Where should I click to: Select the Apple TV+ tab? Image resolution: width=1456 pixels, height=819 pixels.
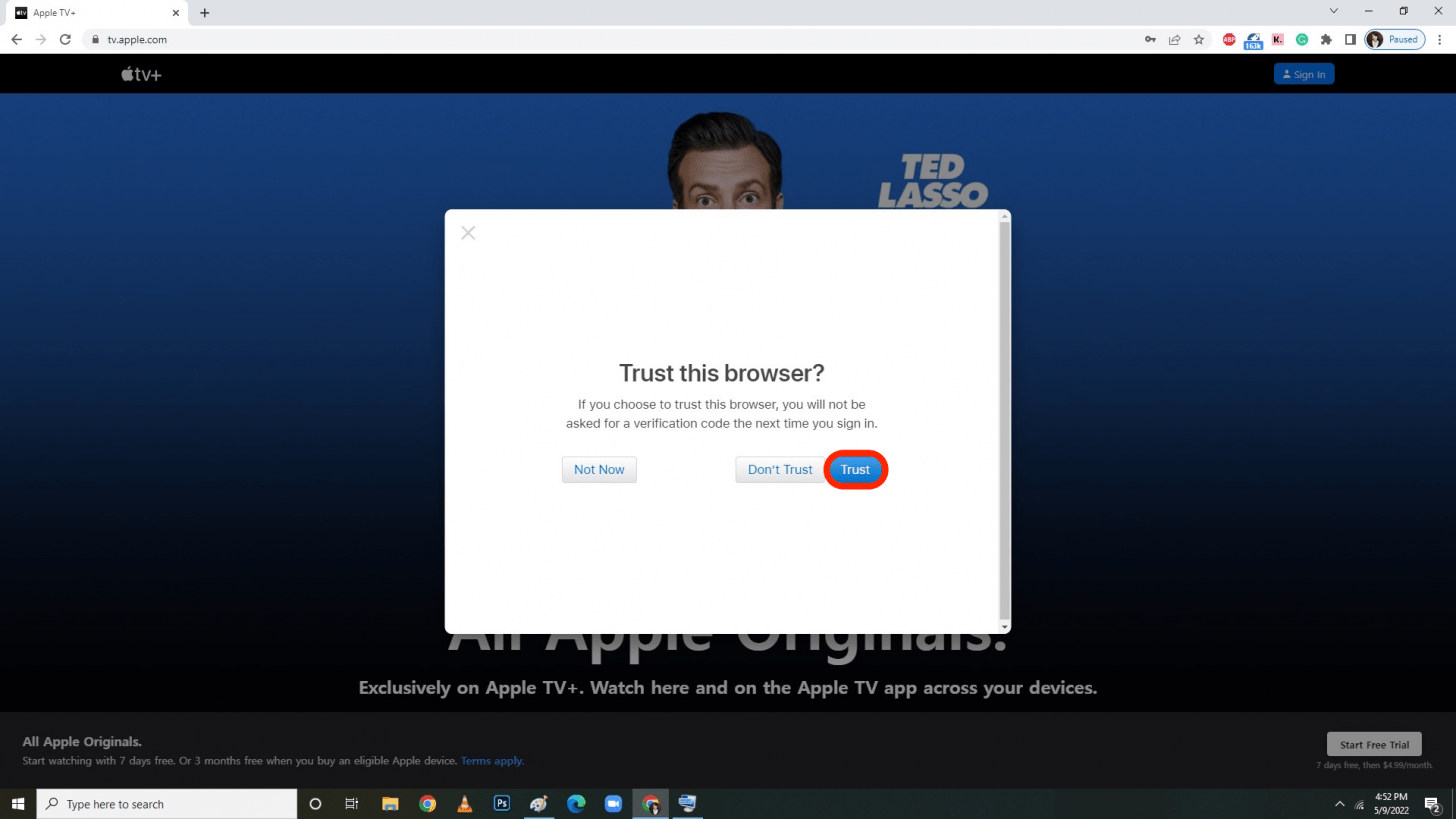95,13
